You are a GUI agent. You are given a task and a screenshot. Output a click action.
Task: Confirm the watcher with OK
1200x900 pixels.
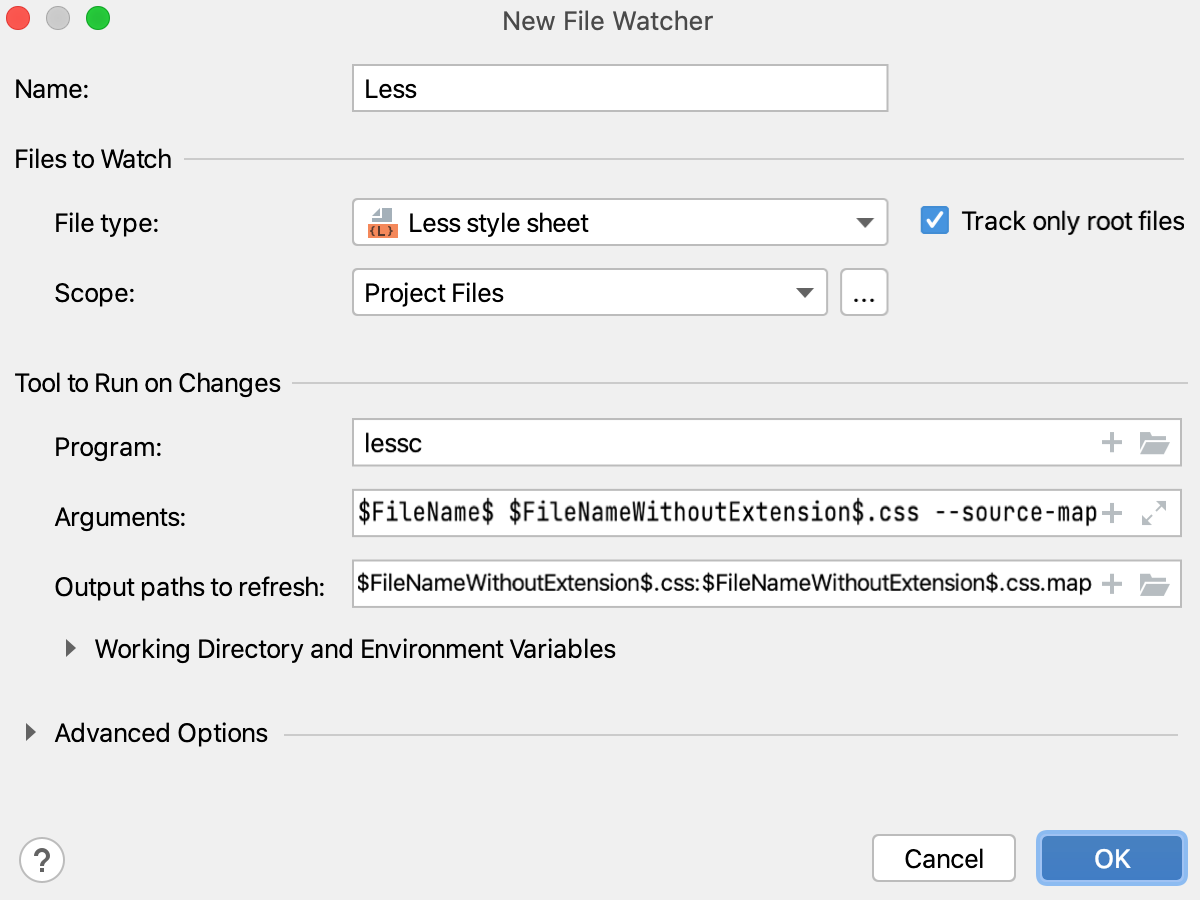point(1111,858)
